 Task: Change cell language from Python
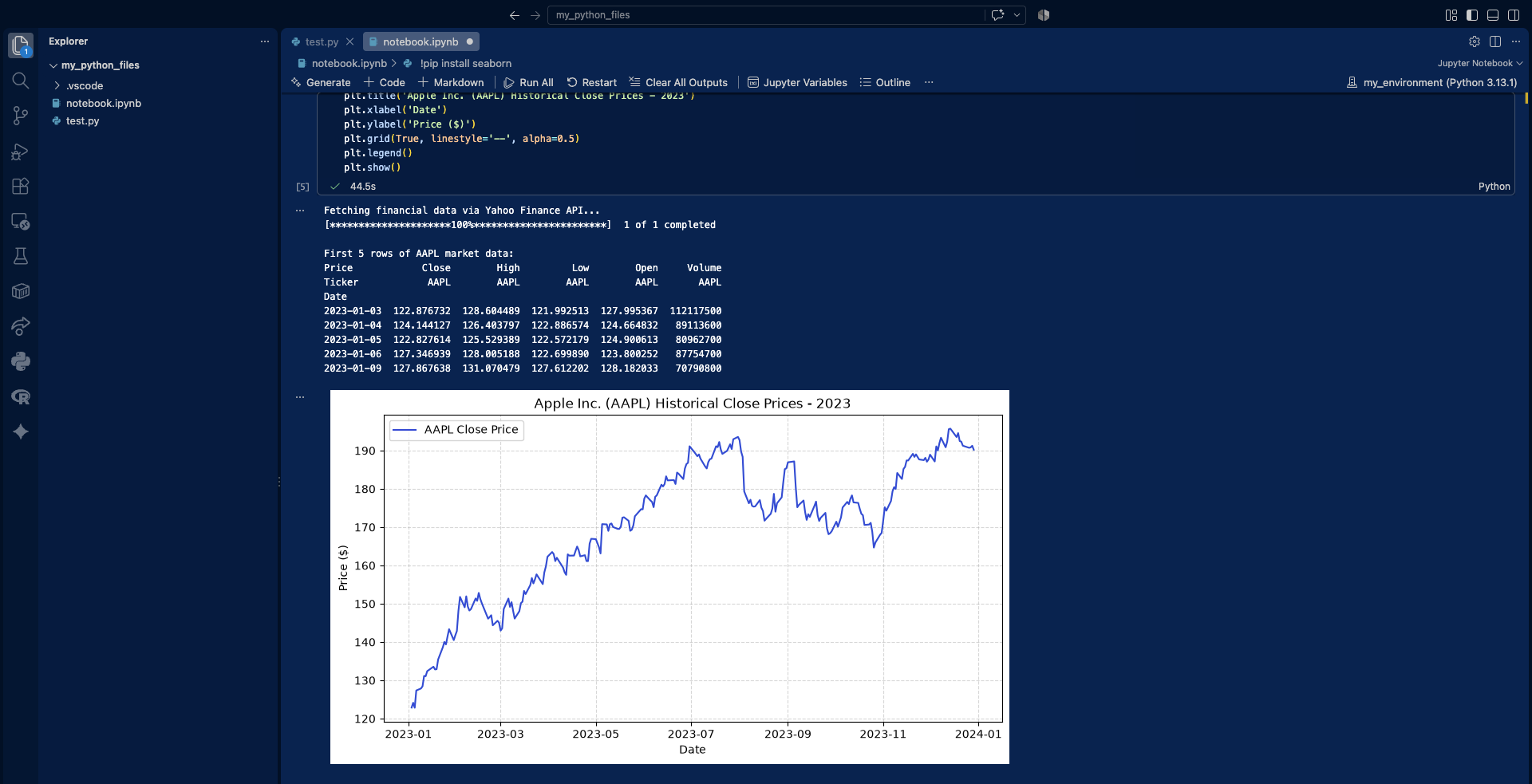pyautogui.click(x=1494, y=187)
